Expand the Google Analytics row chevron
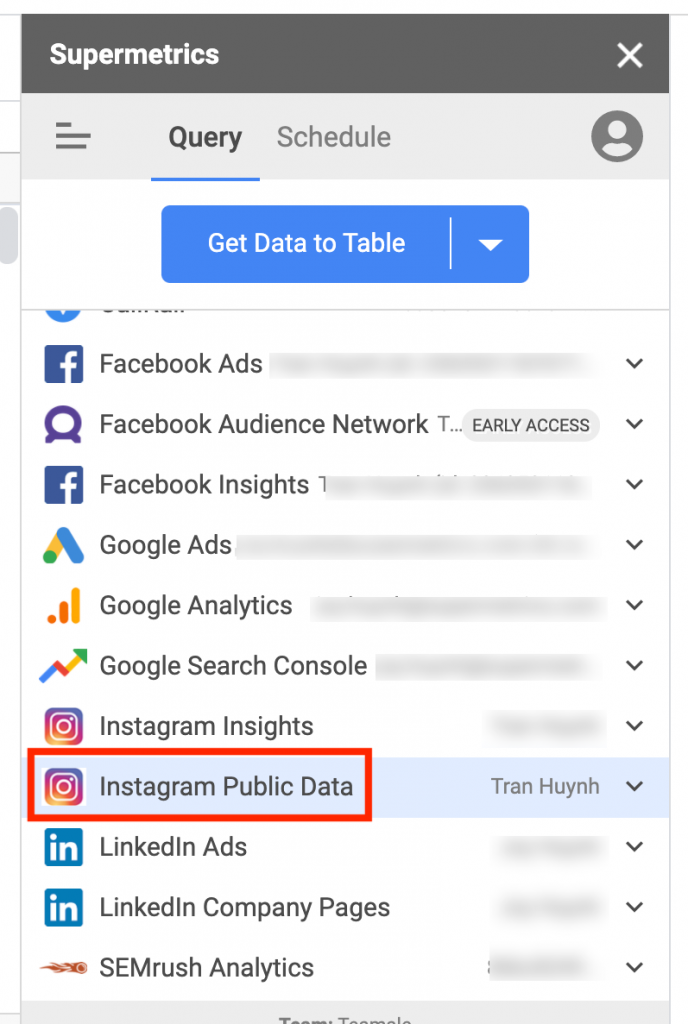Viewport: 688px width, 1024px height. pyautogui.click(x=634, y=606)
